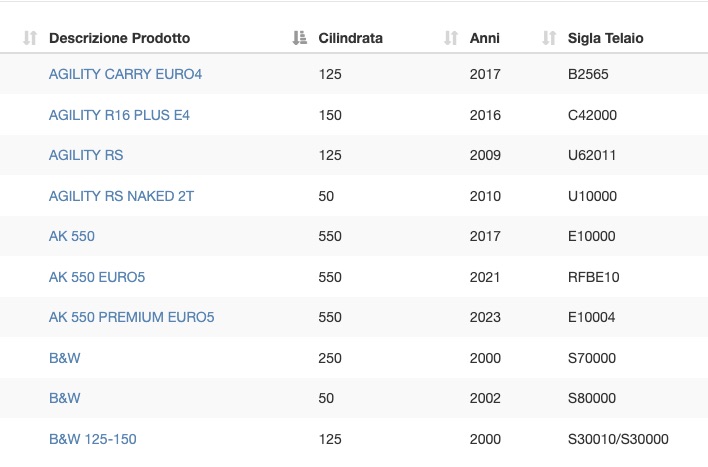The image size is (708, 467).
Task: Click year 2016 in AGILITY R16 row
Action: click(x=485, y=115)
